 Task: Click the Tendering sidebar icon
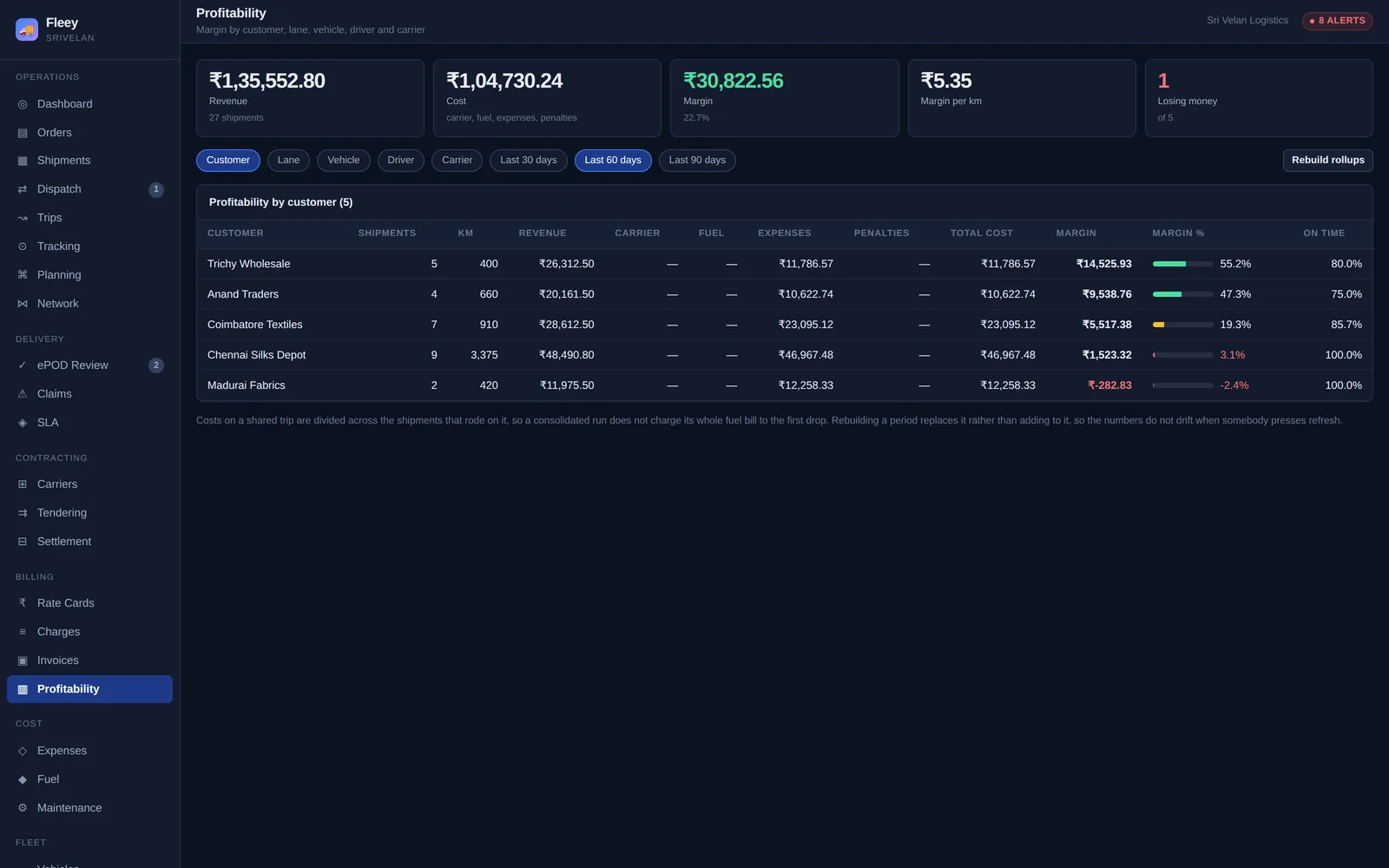[x=23, y=513]
